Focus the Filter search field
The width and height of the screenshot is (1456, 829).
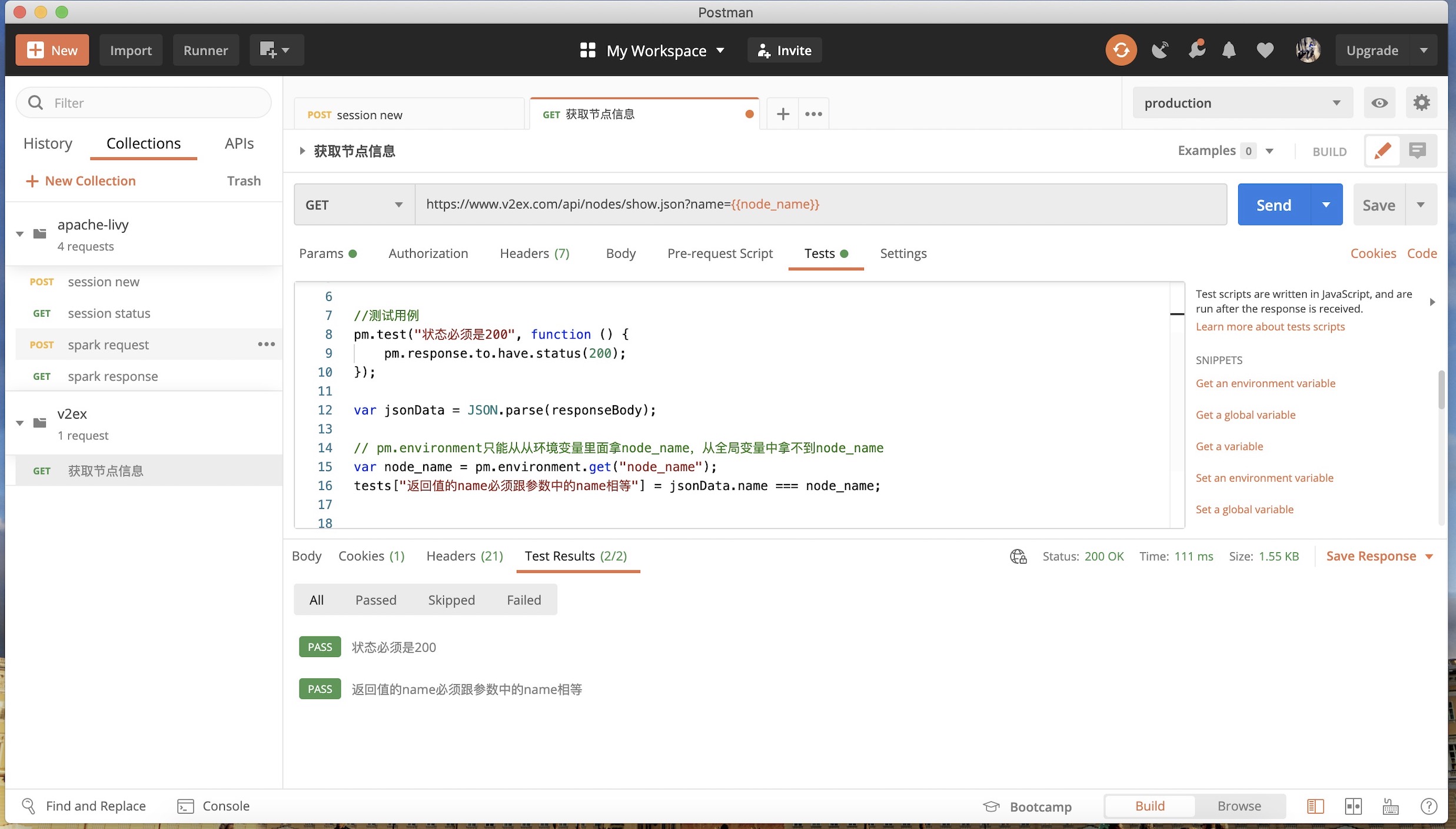[x=144, y=103]
